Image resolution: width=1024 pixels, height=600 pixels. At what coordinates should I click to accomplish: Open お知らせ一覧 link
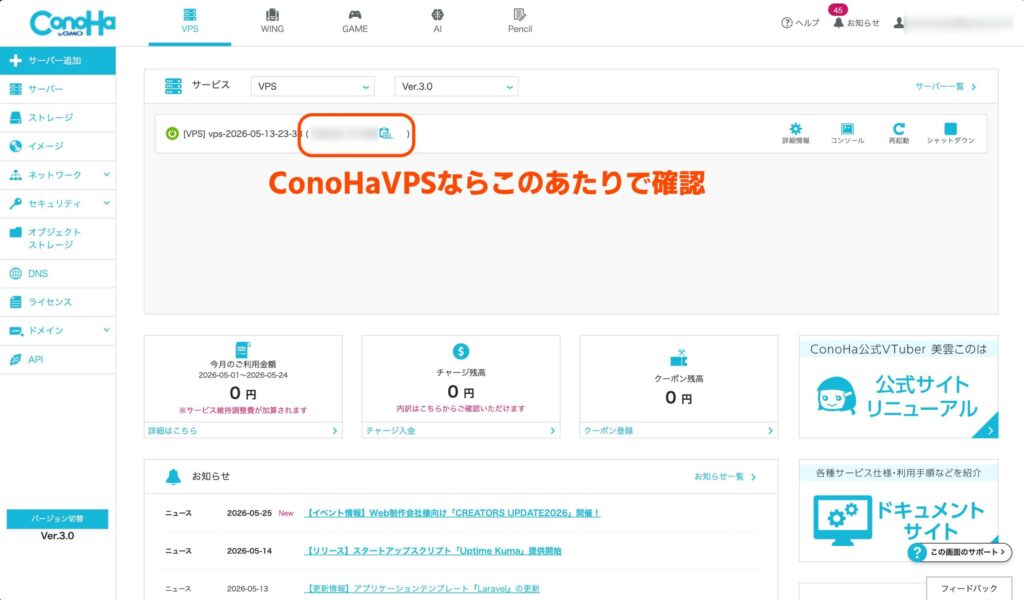pyautogui.click(x=724, y=477)
